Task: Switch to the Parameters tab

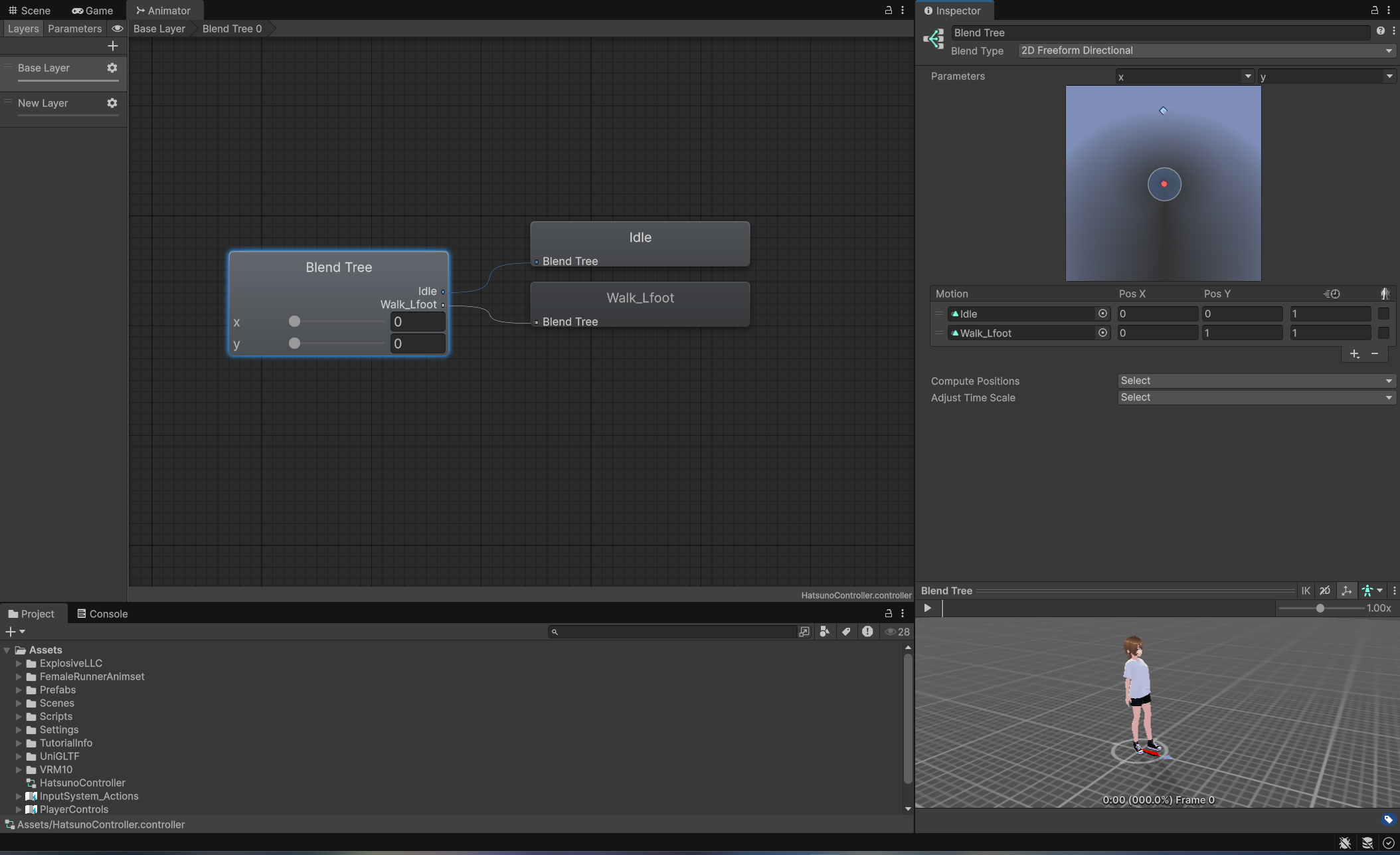Action: [74, 29]
